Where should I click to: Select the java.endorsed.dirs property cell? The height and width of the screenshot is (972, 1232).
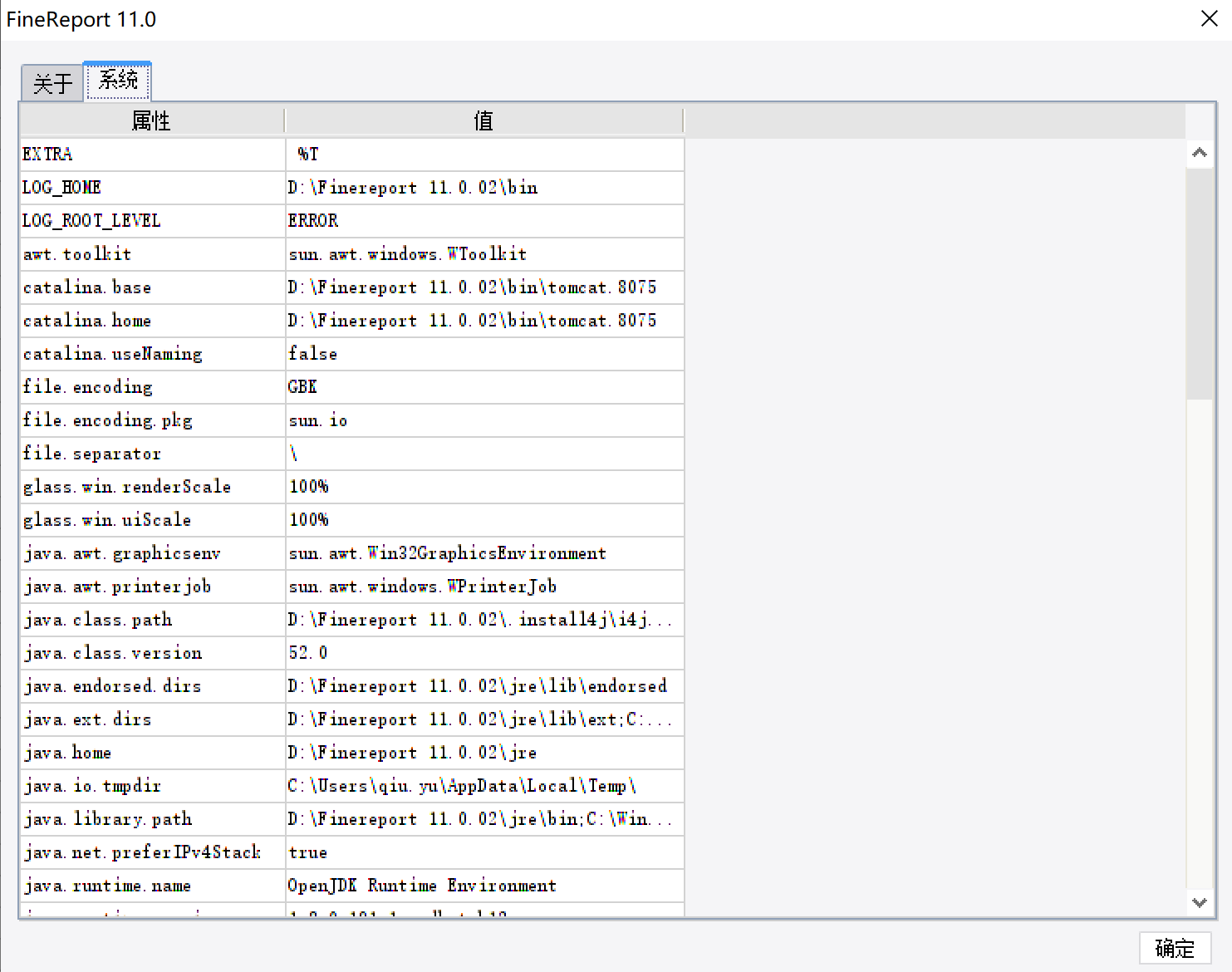pos(153,686)
